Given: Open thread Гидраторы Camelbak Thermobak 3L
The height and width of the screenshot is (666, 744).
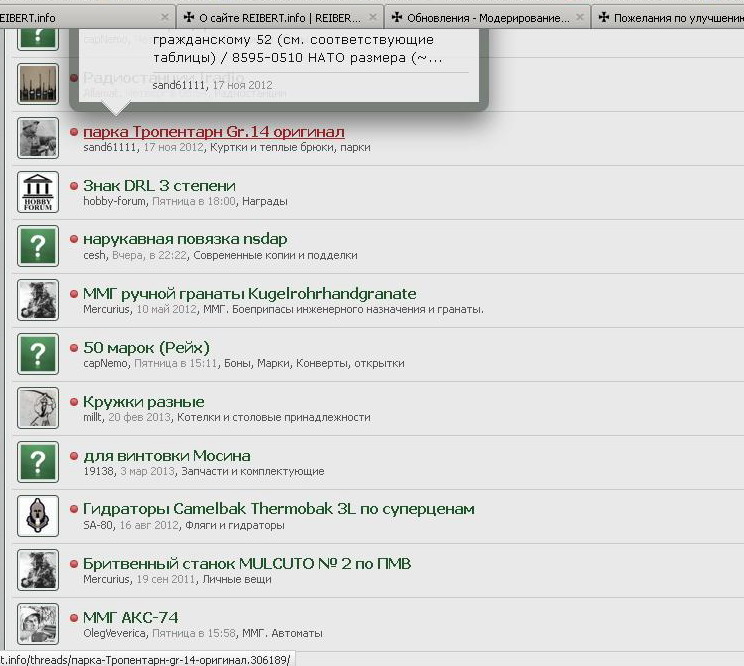Looking at the screenshot, I should [279, 509].
